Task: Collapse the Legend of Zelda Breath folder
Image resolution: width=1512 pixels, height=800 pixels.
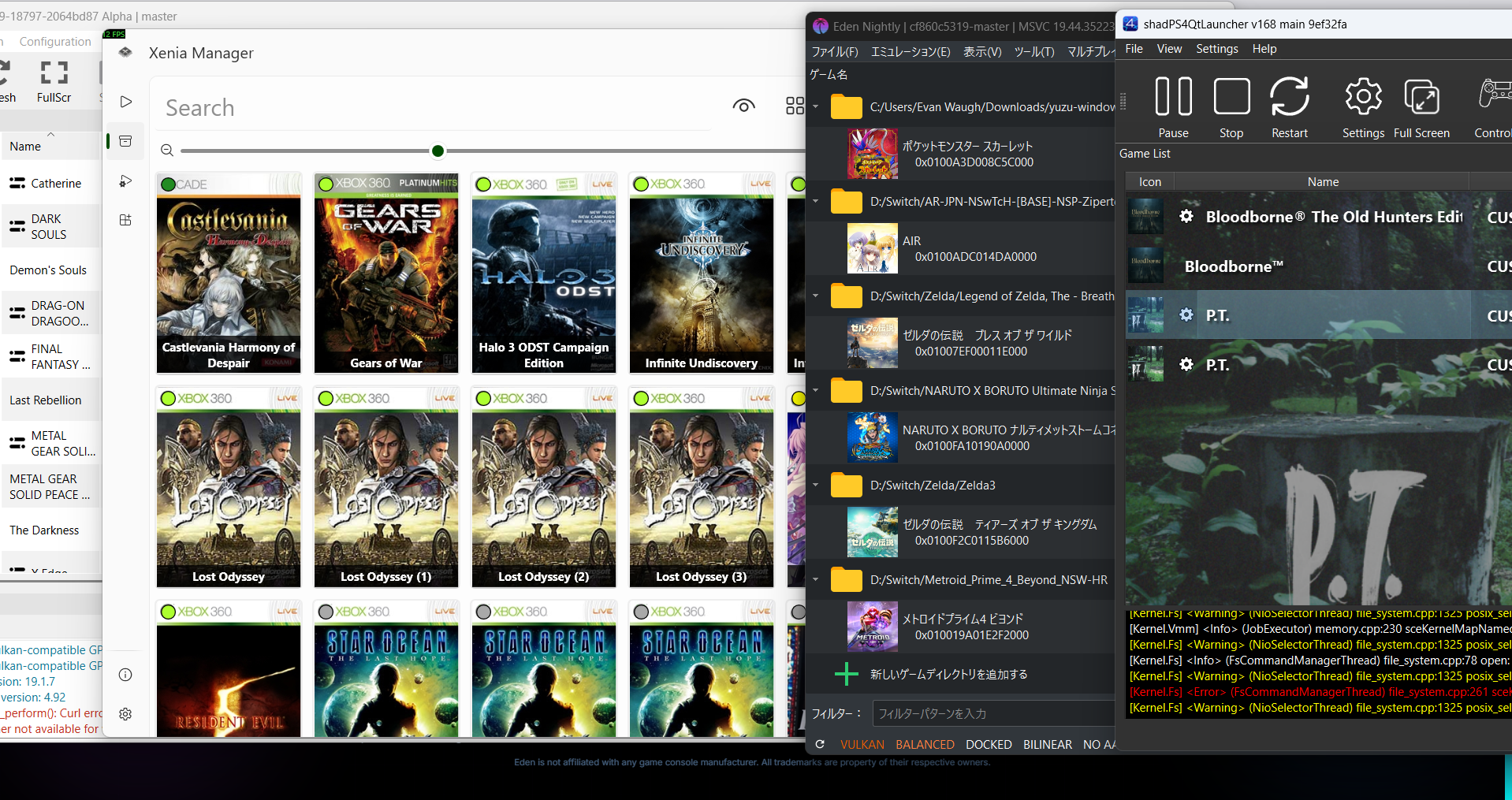Action: [x=816, y=296]
